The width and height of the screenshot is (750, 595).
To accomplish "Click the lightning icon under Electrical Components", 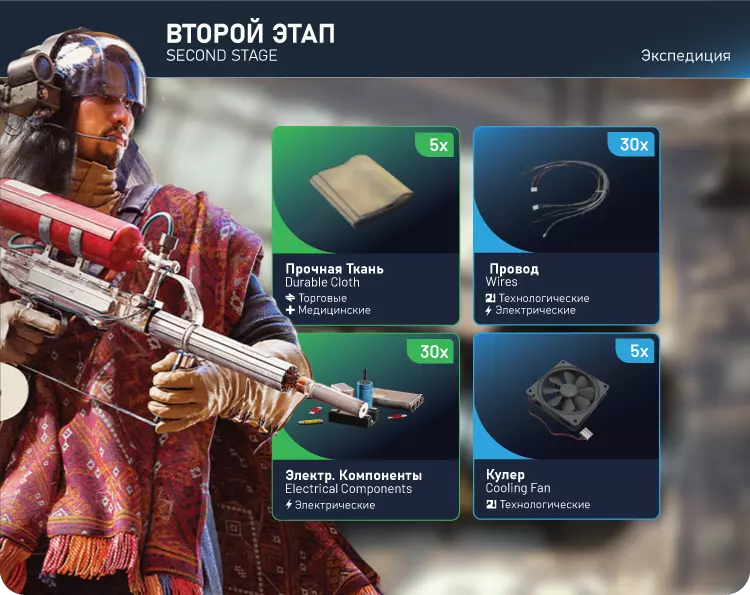I will (x=288, y=505).
